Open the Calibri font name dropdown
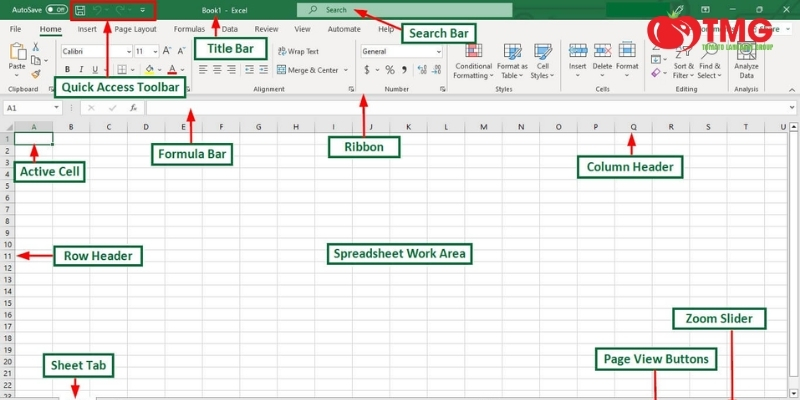Image resolution: width=800 pixels, height=400 pixels. [x=129, y=51]
